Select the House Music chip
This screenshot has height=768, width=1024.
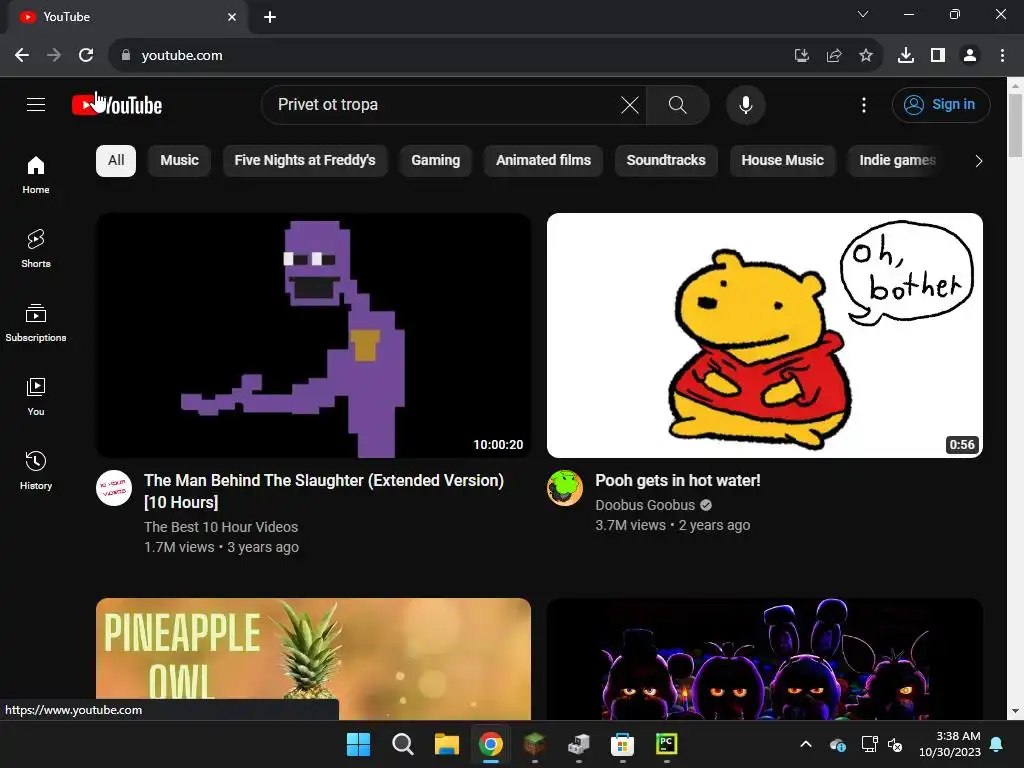pos(782,161)
